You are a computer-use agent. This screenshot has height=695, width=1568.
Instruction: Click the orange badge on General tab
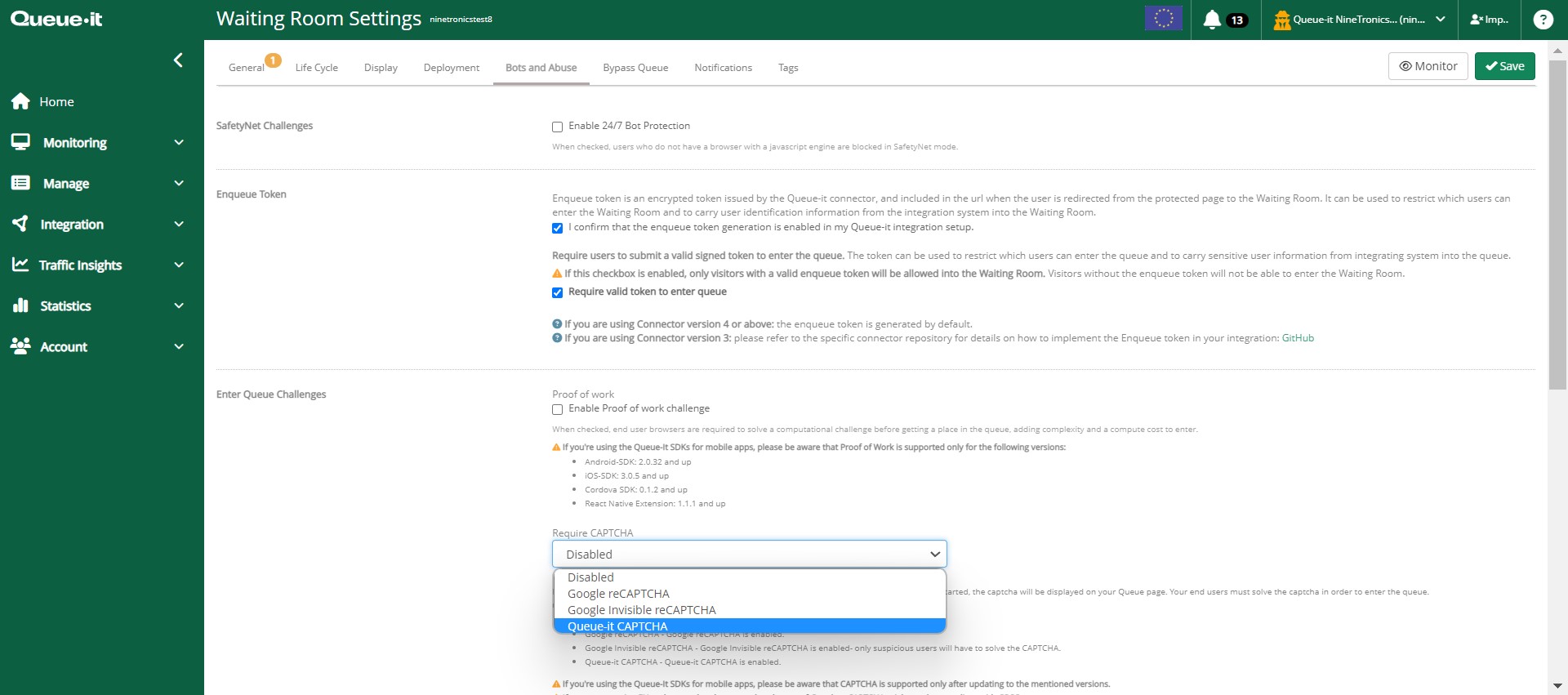pyautogui.click(x=274, y=60)
